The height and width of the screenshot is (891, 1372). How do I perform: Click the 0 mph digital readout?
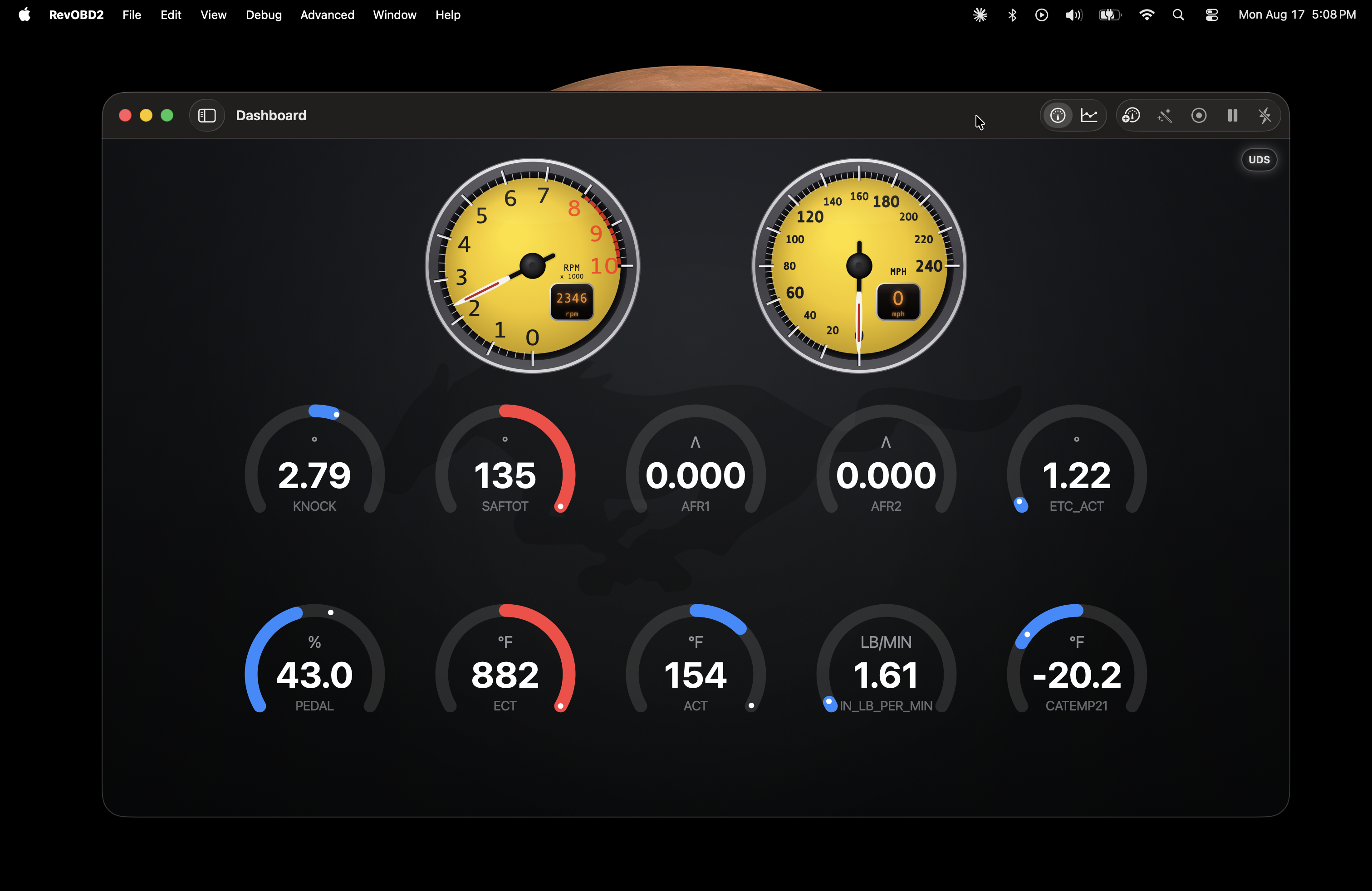pos(898,302)
